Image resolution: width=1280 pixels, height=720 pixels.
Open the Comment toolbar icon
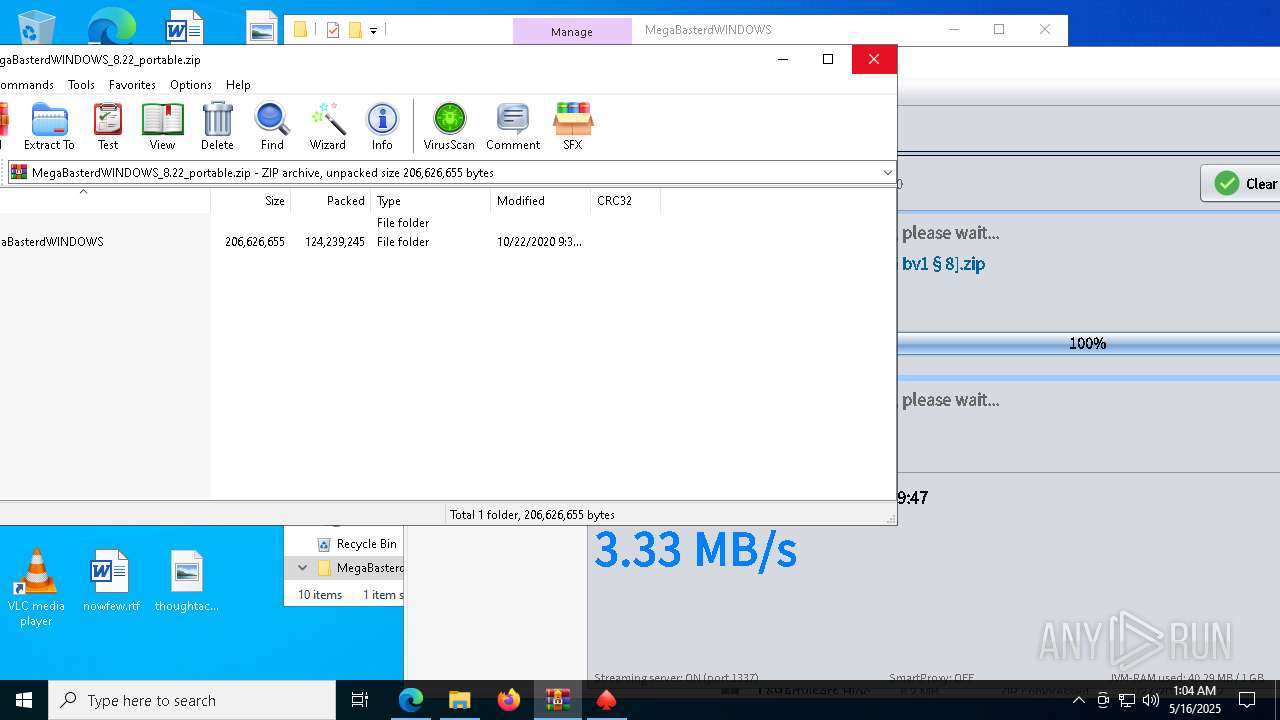pos(513,126)
